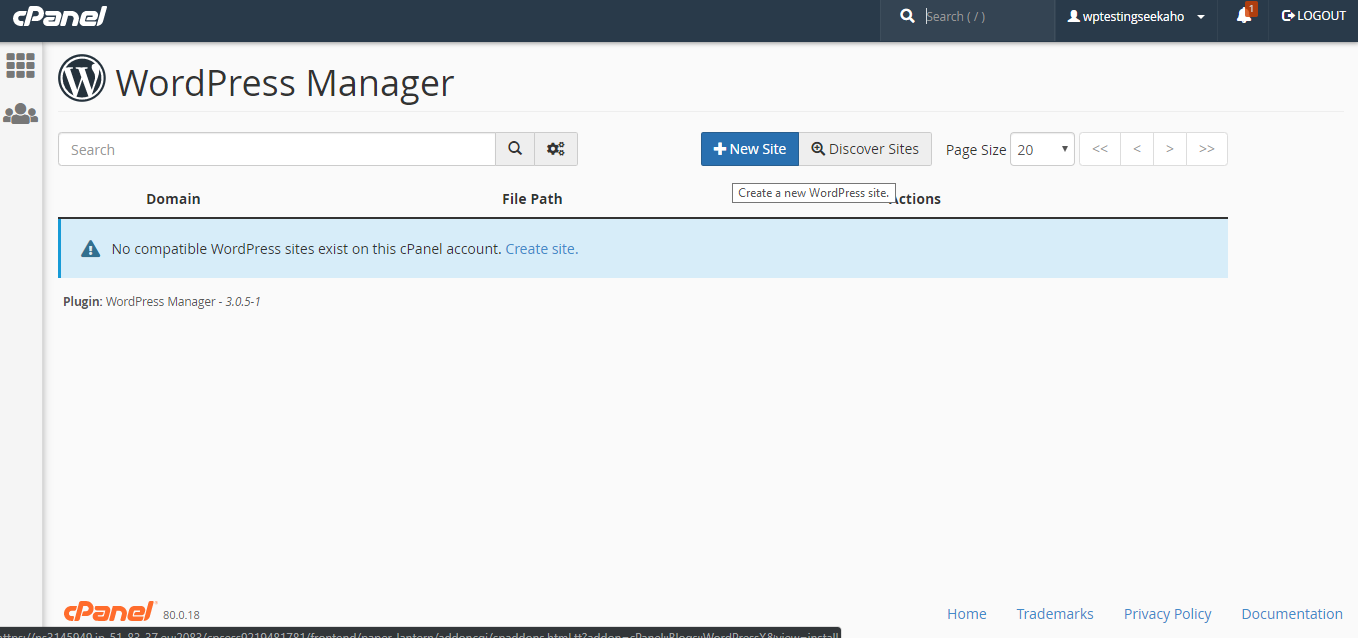Click the Page Size label
Image resolution: width=1358 pixels, height=638 pixels.
tap(976, 150)
